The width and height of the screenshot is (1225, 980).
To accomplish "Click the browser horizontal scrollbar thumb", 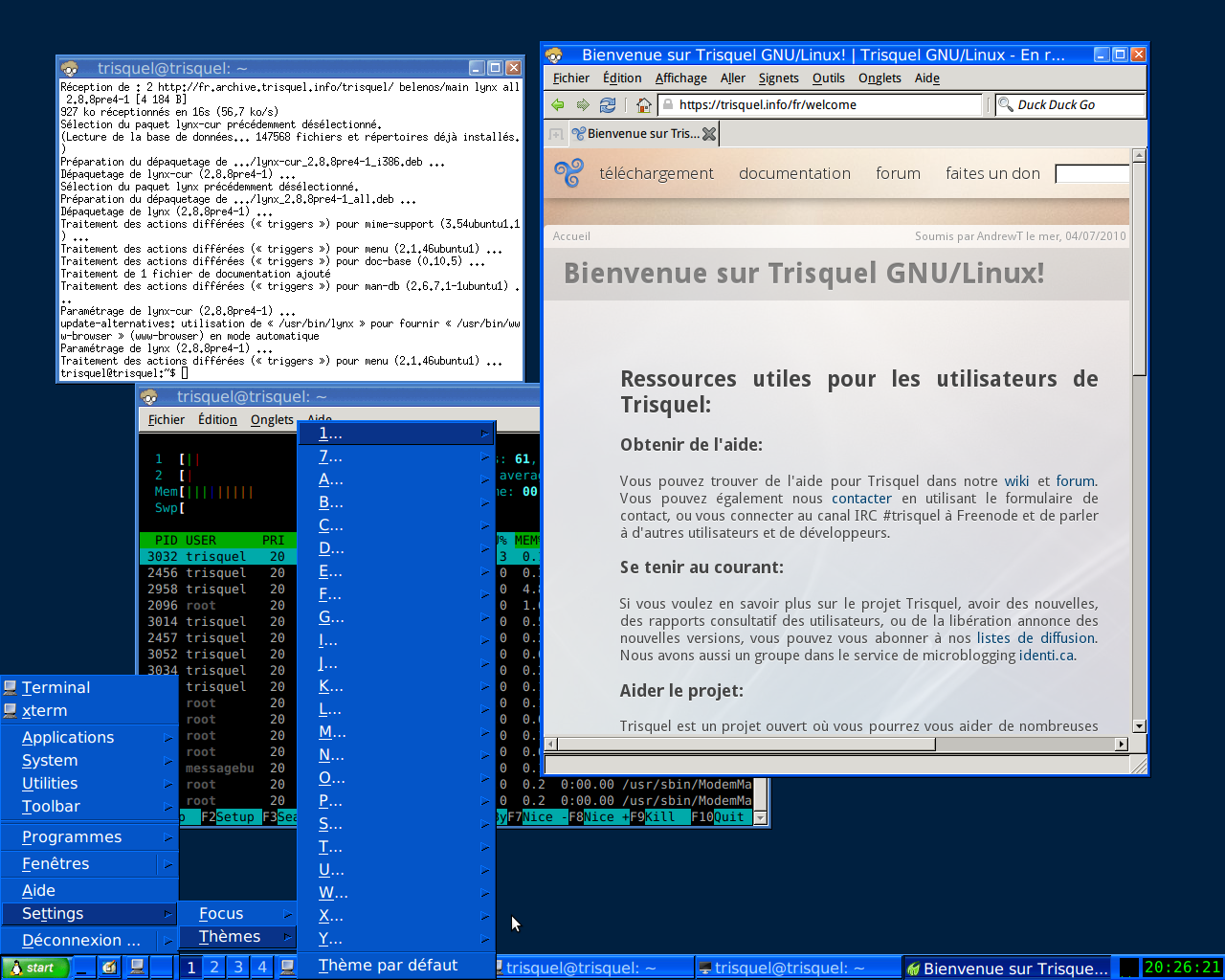I will point(746,744).
